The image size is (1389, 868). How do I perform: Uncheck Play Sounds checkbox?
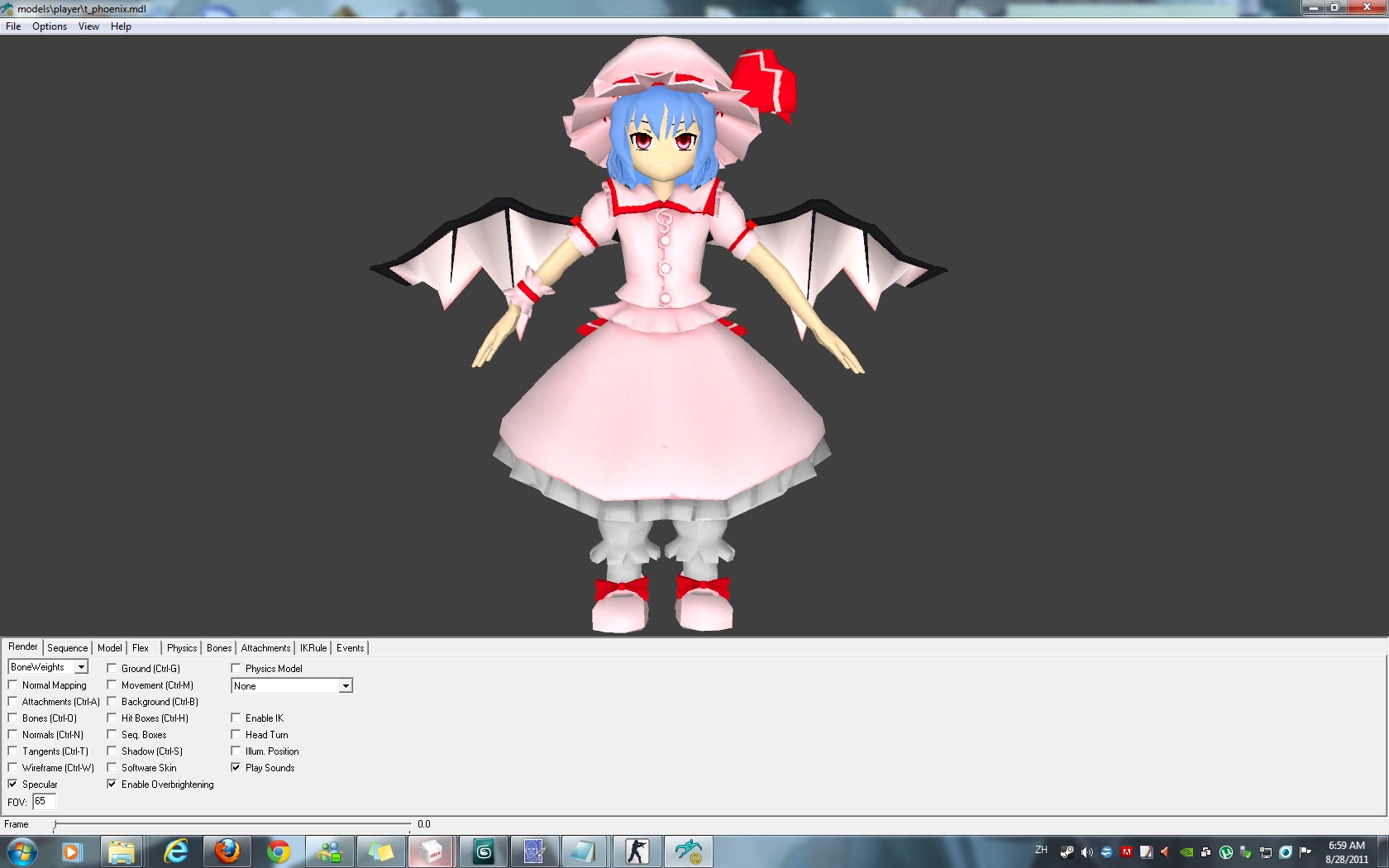point(236,767)
